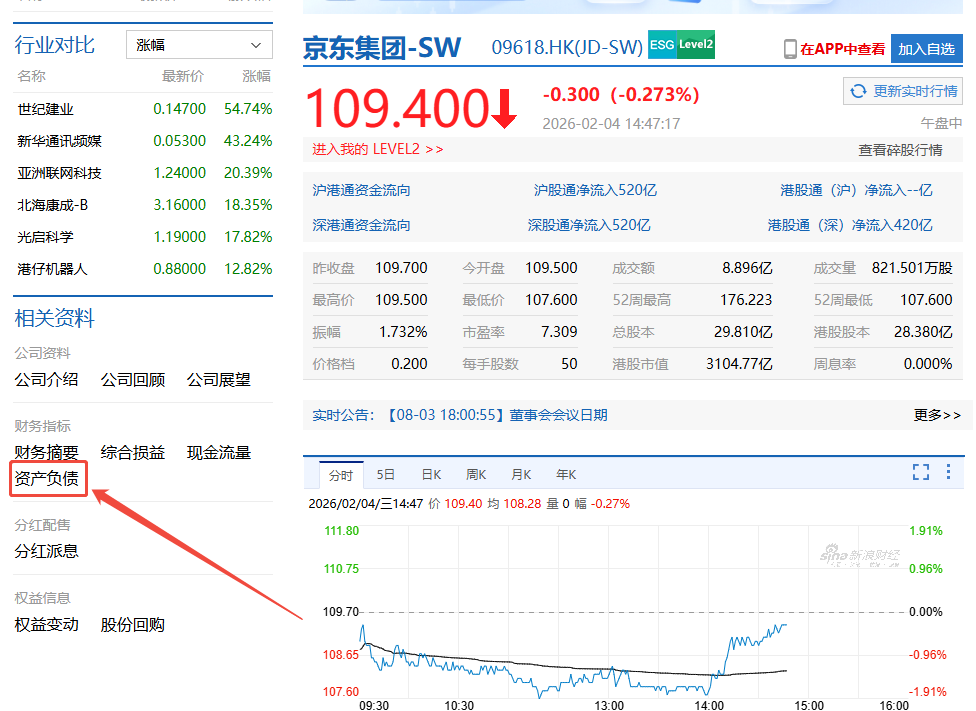Select the 5日 chart tab
Screen dimensions: 976x711
point(386,475)
